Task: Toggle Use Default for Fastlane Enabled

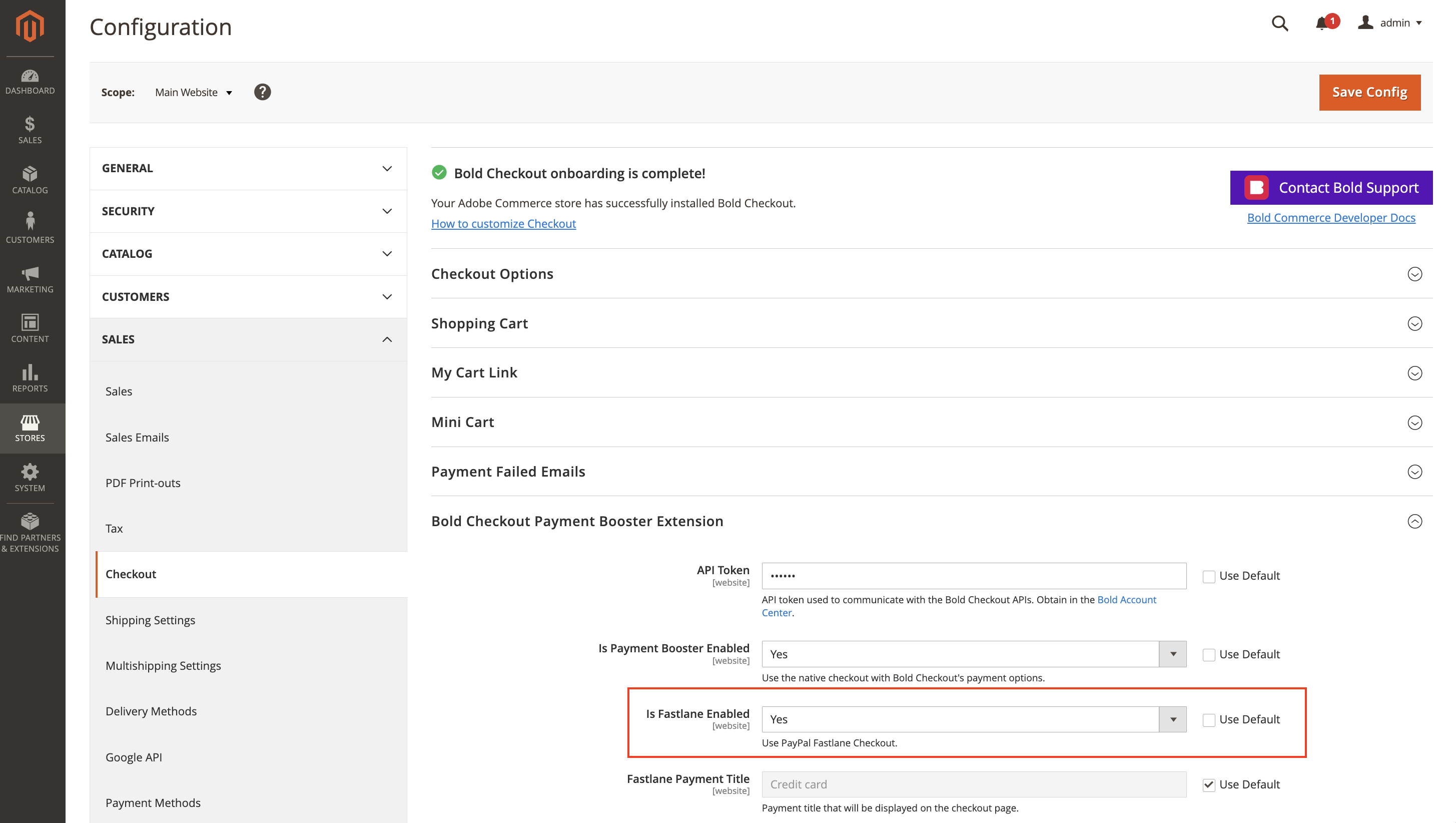Action: (x=1209, y=719)
